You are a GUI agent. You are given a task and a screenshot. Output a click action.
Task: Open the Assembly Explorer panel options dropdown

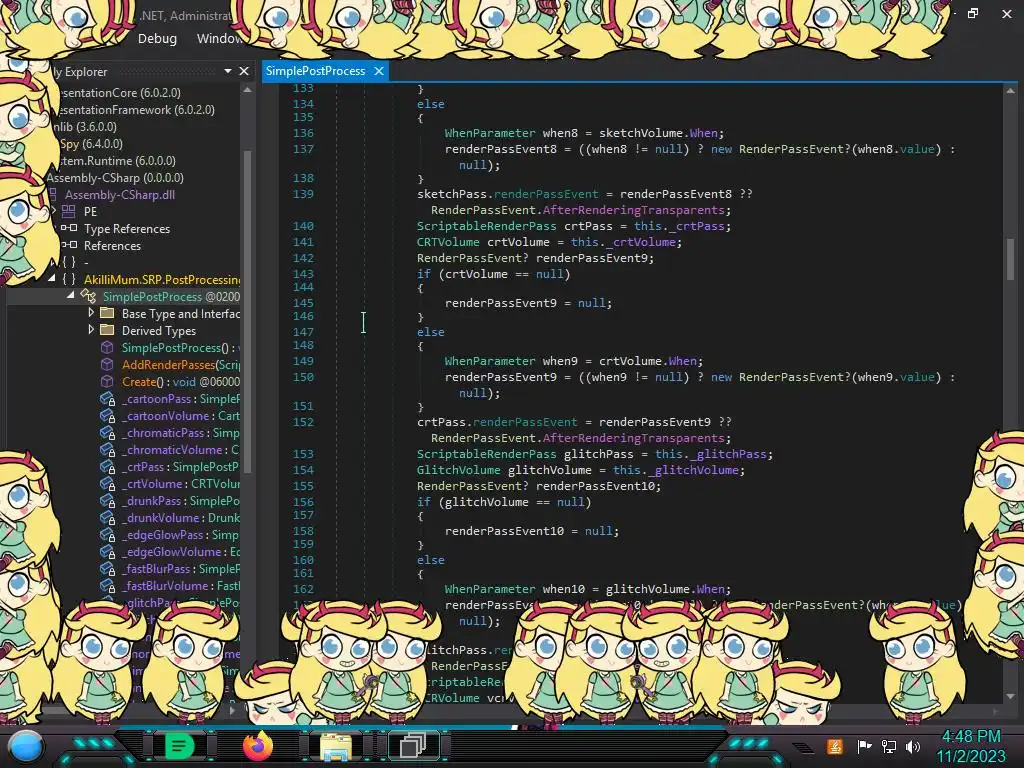(x=227, y=71)
